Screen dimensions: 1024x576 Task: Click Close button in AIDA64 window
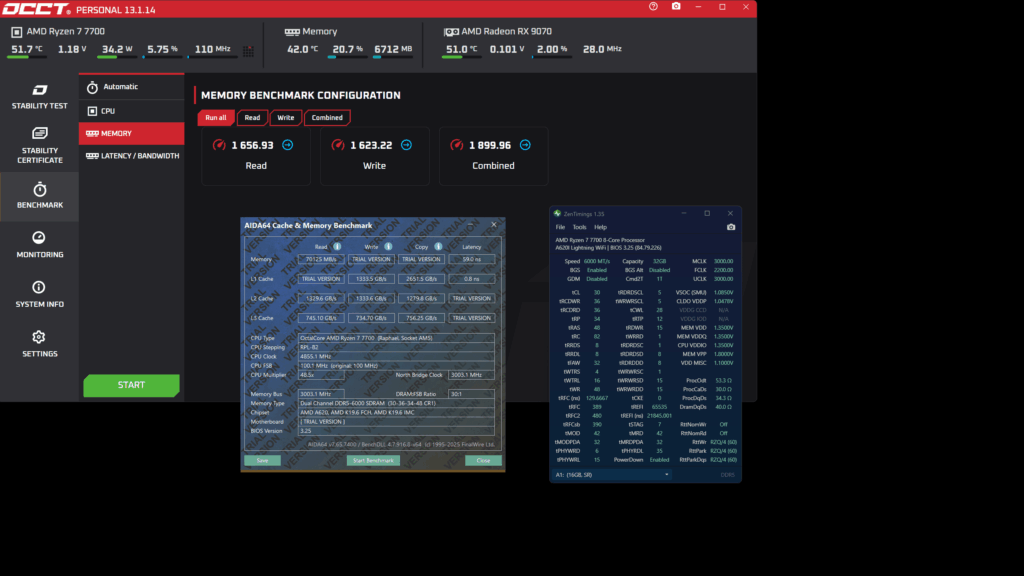[483, 460]
